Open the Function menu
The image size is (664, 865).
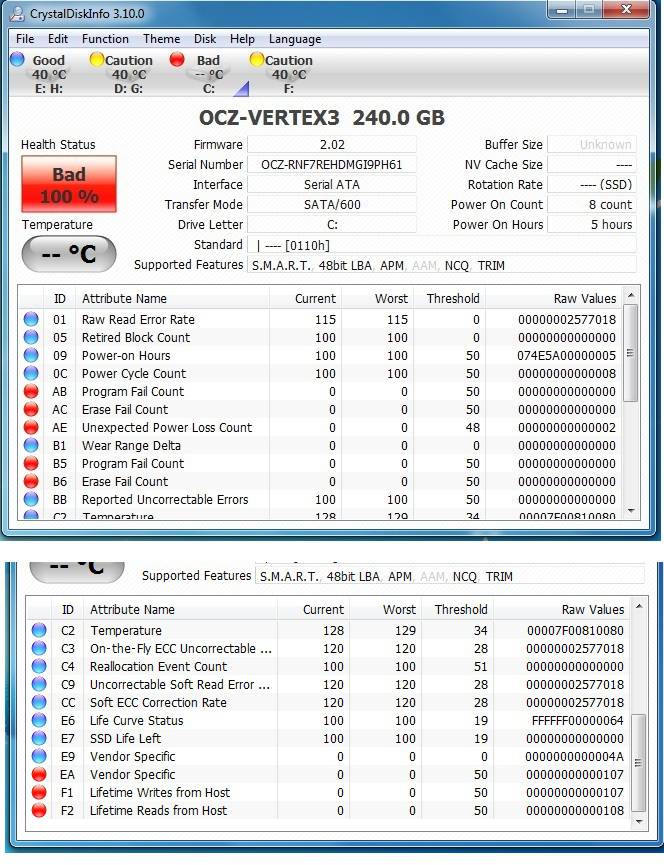click(x=105, y=39)
